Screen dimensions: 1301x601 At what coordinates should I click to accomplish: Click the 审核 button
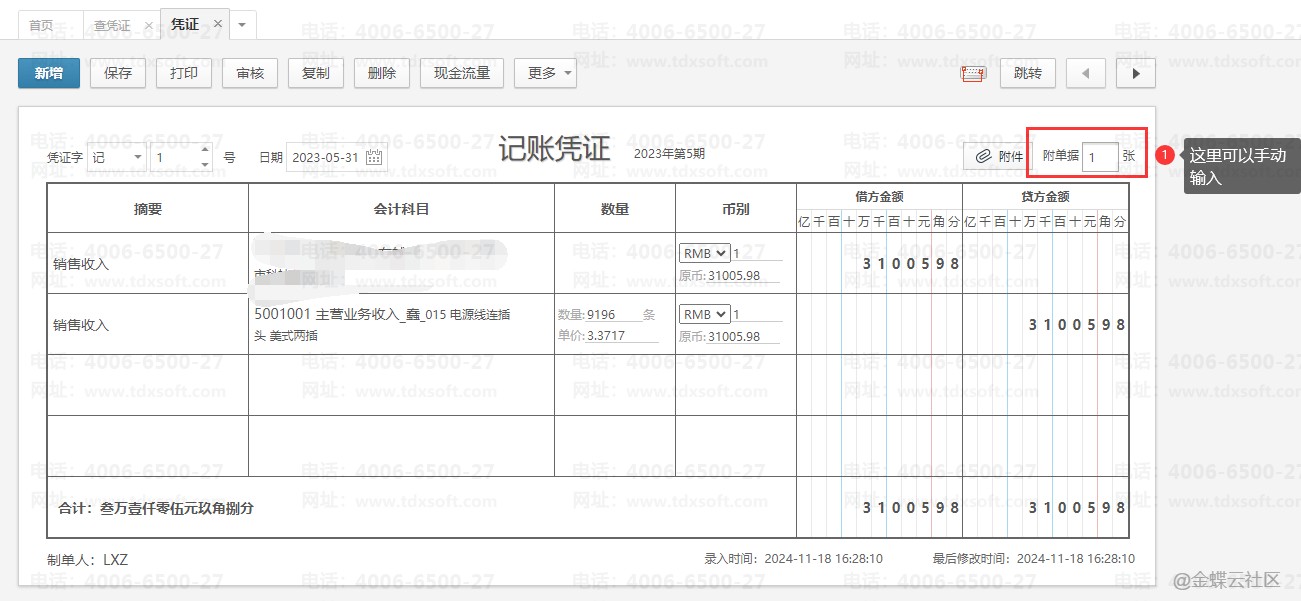click(250, 73)
